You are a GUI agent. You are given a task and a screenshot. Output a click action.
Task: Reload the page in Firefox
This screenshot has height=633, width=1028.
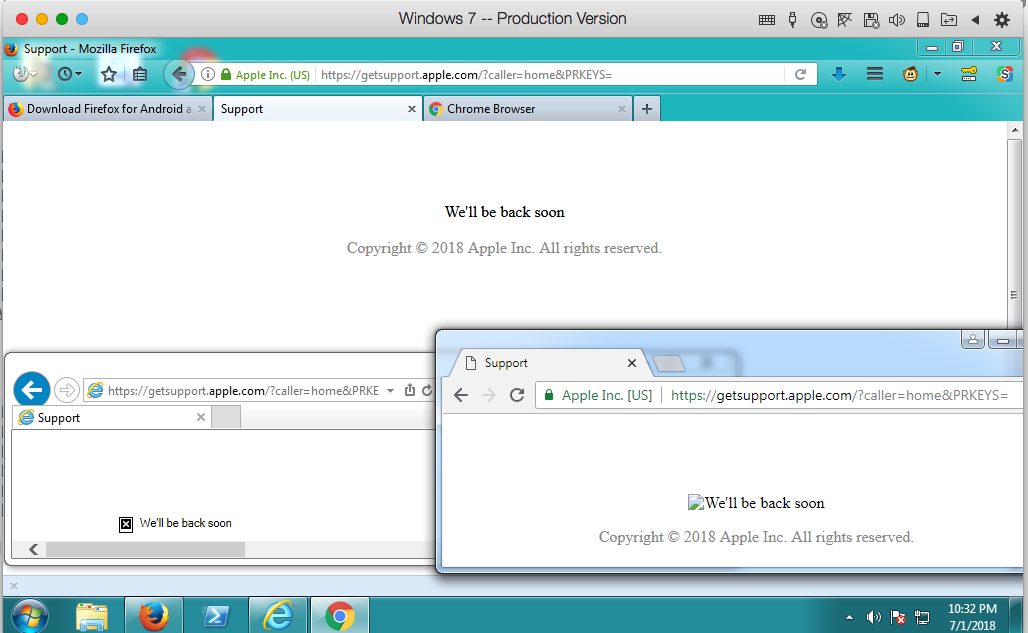pos(801,74)
